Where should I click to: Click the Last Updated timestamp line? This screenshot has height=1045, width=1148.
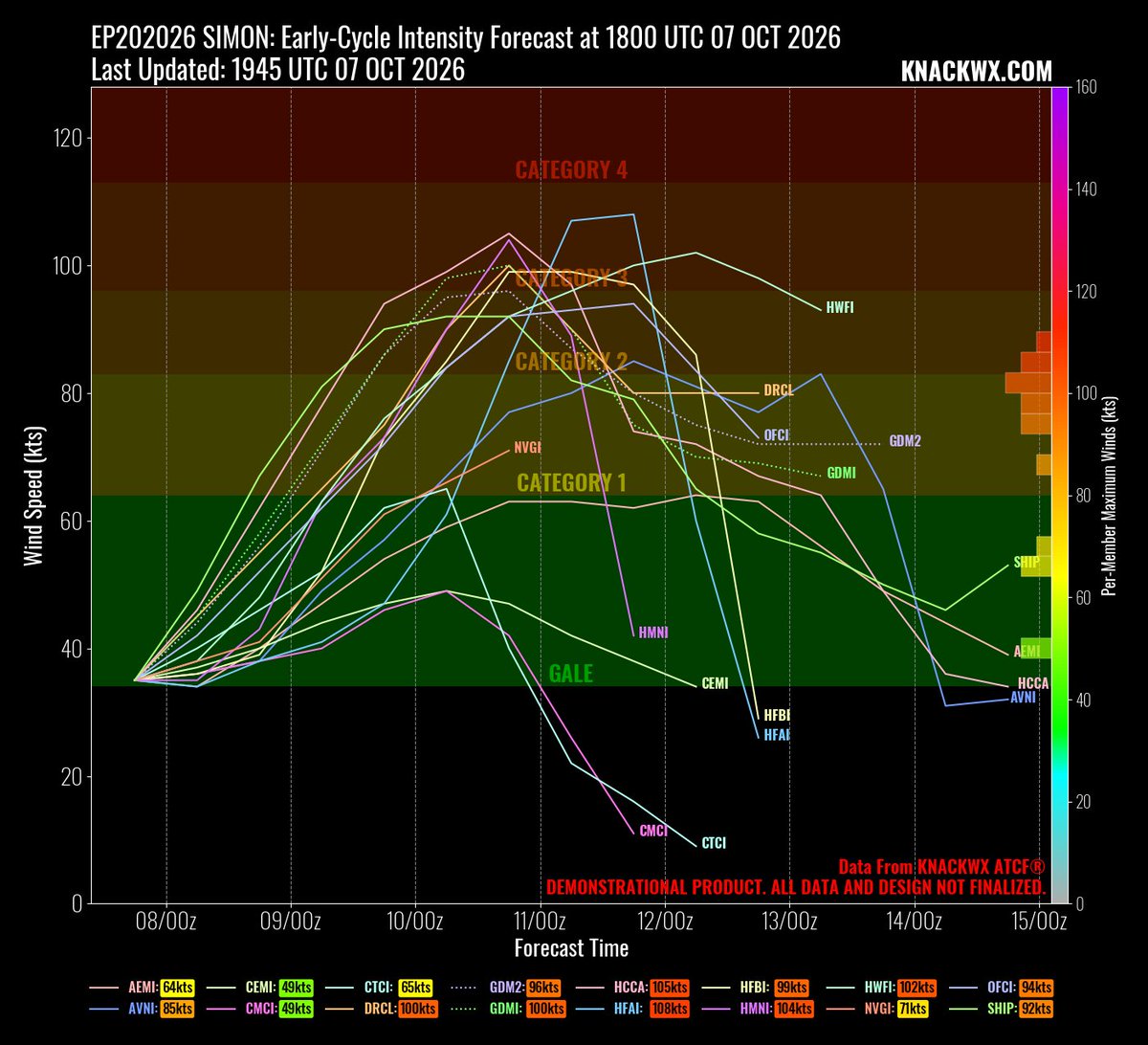click(x=277, y=71)
